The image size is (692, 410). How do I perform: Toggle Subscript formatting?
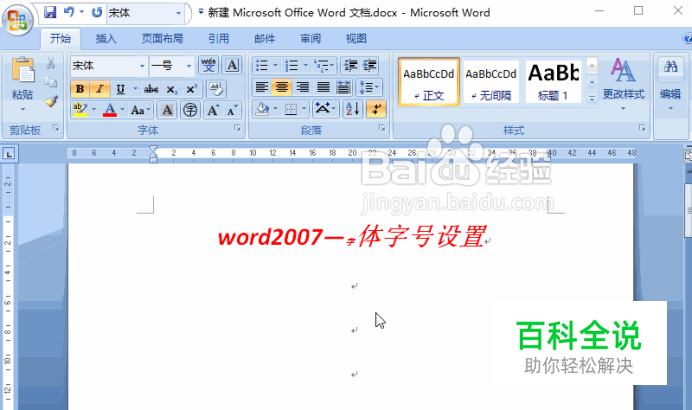pos(172,89)
